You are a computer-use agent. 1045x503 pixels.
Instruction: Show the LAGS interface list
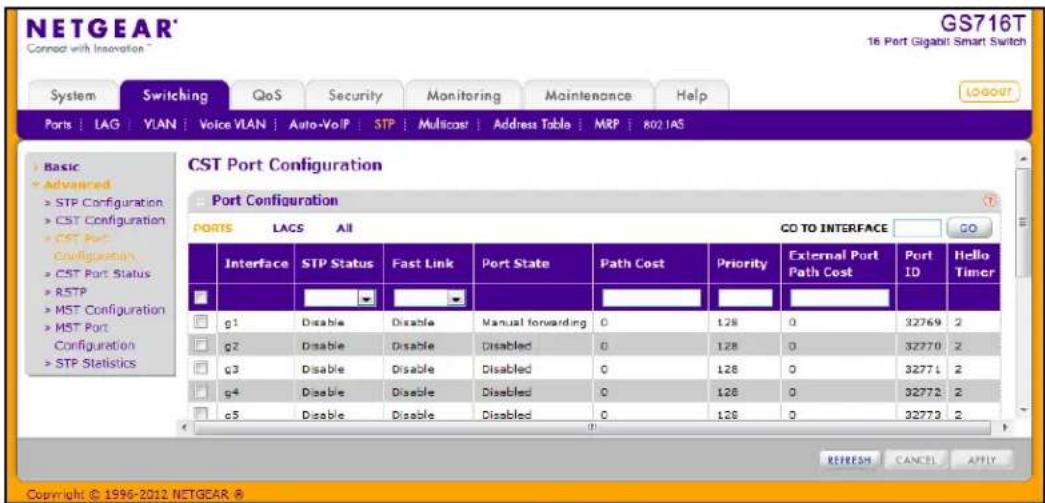[289, 228]
